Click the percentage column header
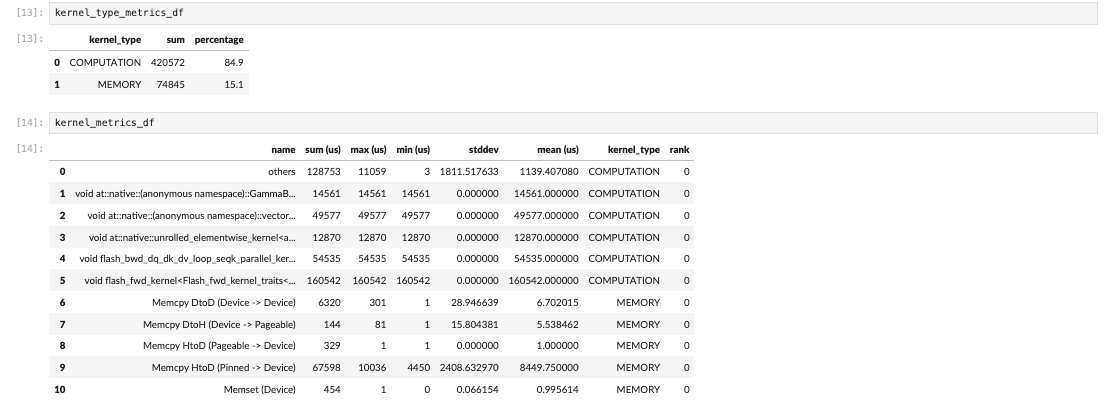 (219, 40)
